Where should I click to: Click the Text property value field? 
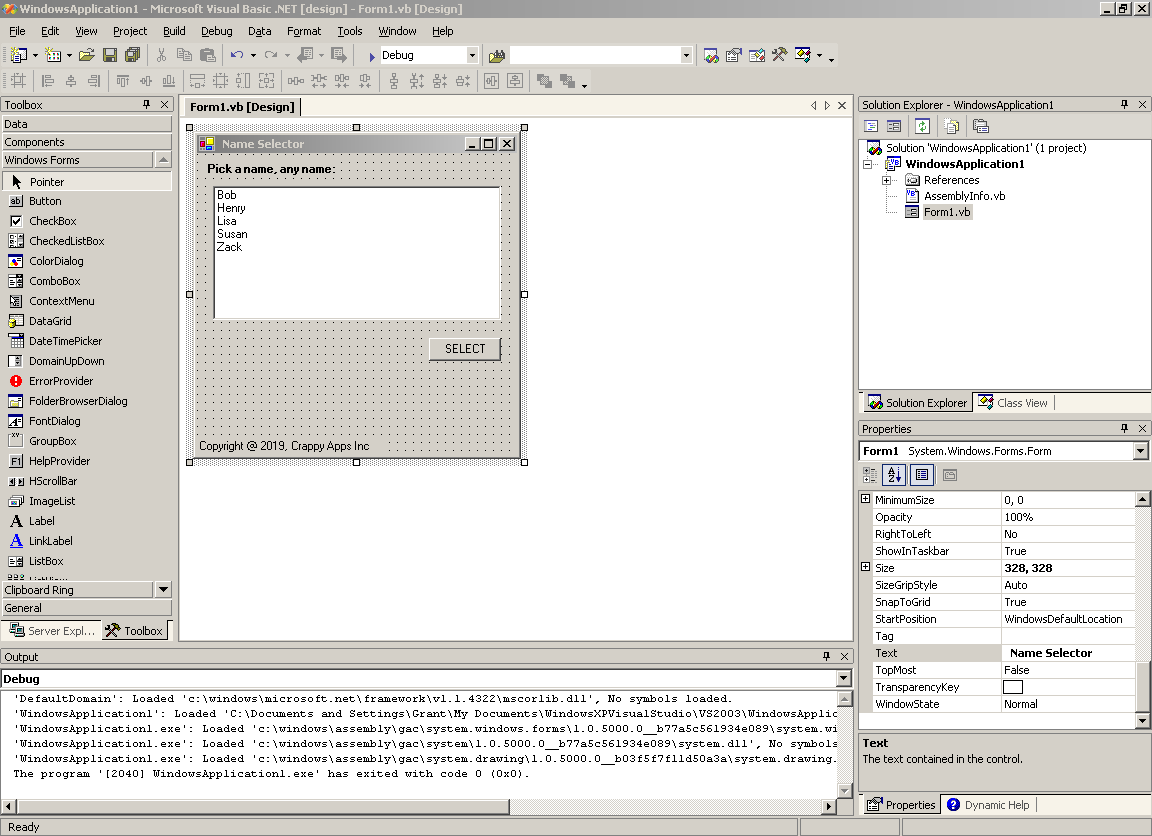tap(1068, 653)
